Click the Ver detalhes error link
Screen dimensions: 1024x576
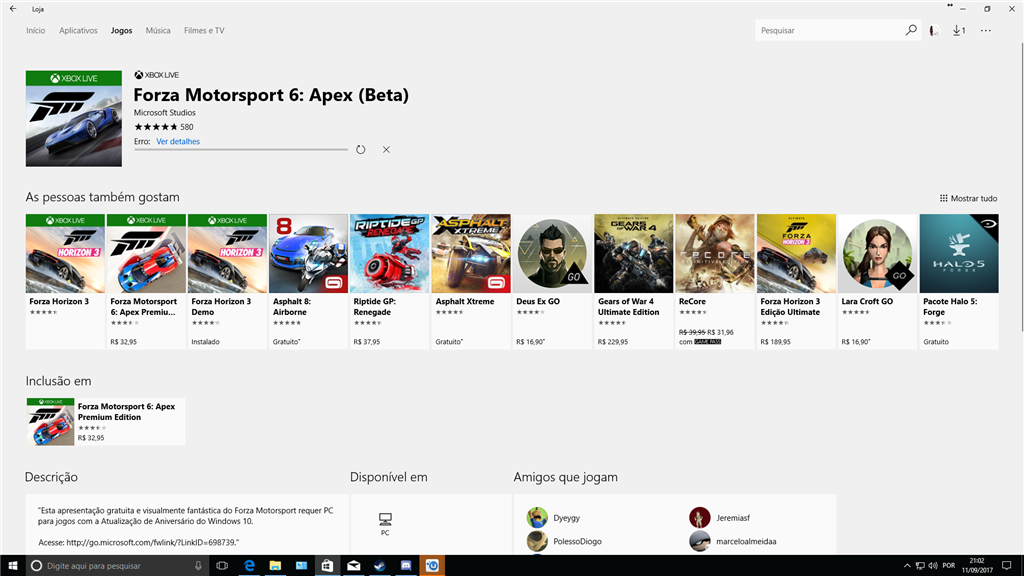coord(178,141)
